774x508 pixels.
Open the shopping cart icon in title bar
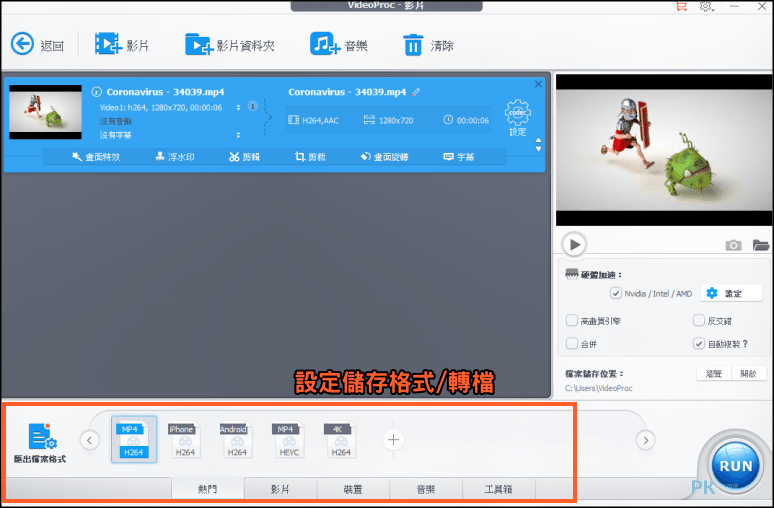(x=681, y=6)
